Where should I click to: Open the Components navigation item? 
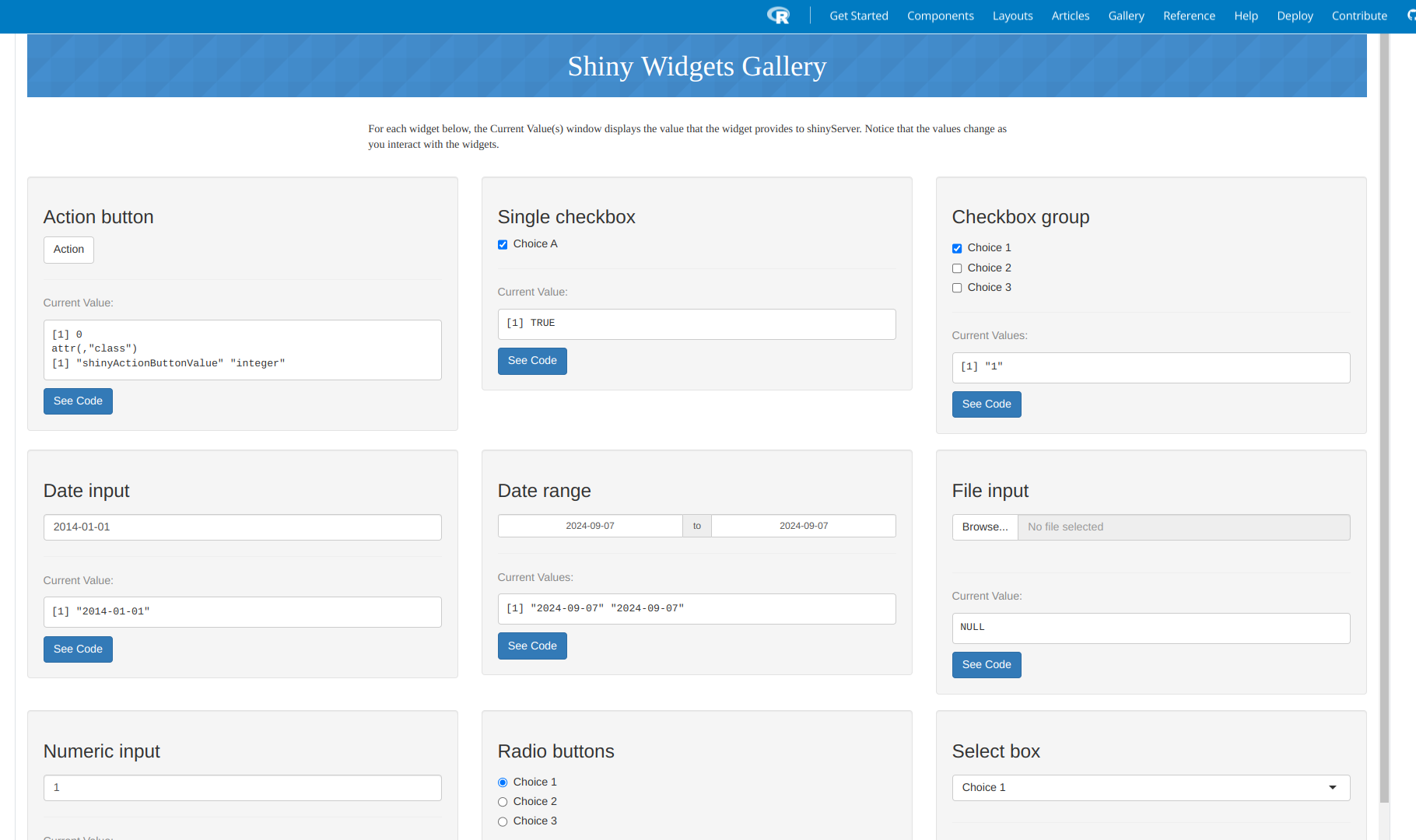940,16
